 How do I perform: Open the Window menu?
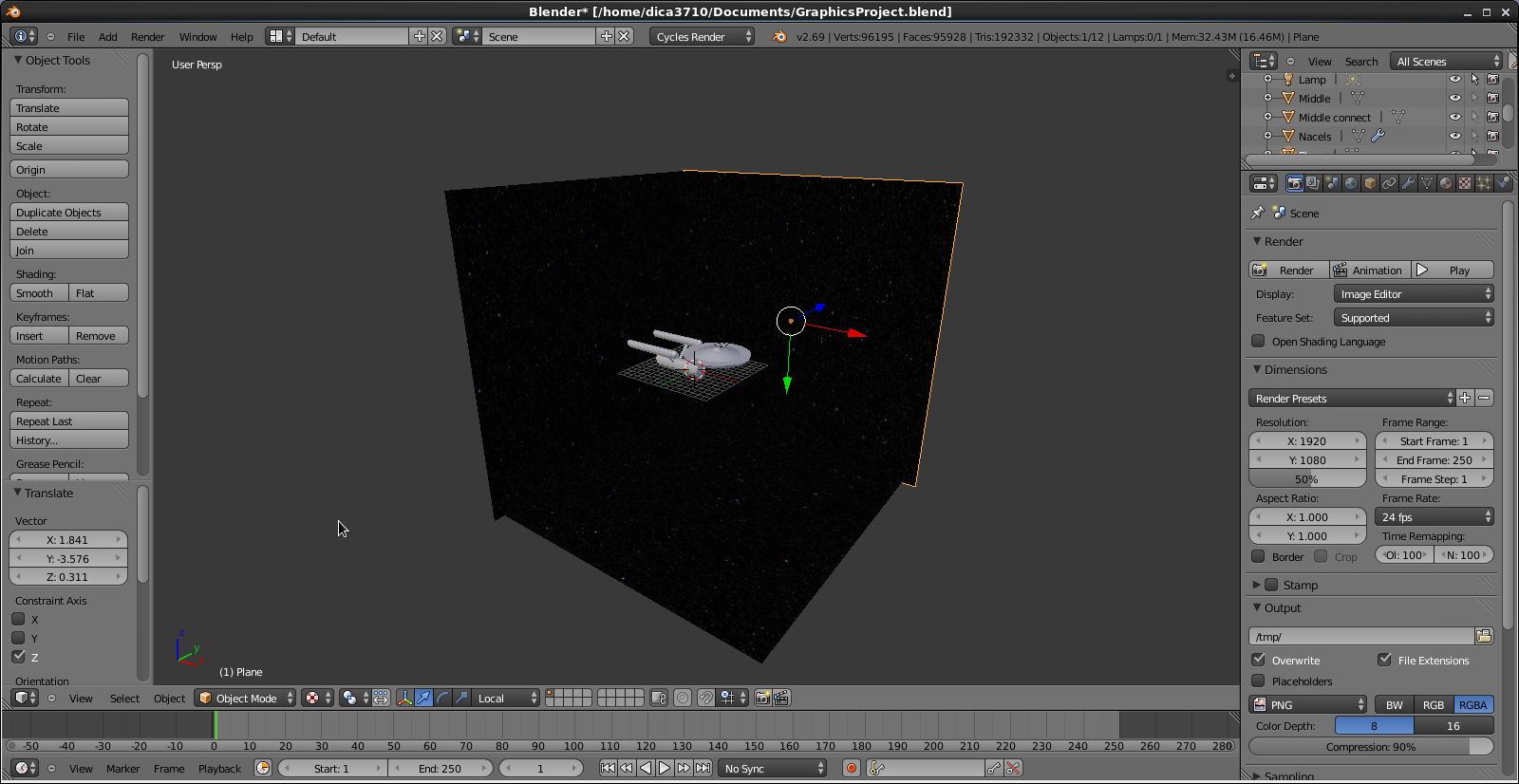(x=198, y=37)
